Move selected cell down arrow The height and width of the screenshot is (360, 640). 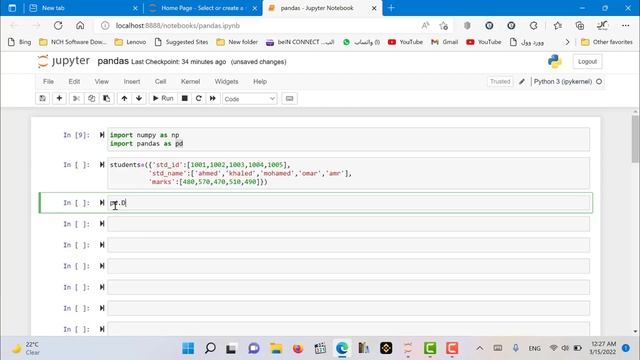click(139, 98)
